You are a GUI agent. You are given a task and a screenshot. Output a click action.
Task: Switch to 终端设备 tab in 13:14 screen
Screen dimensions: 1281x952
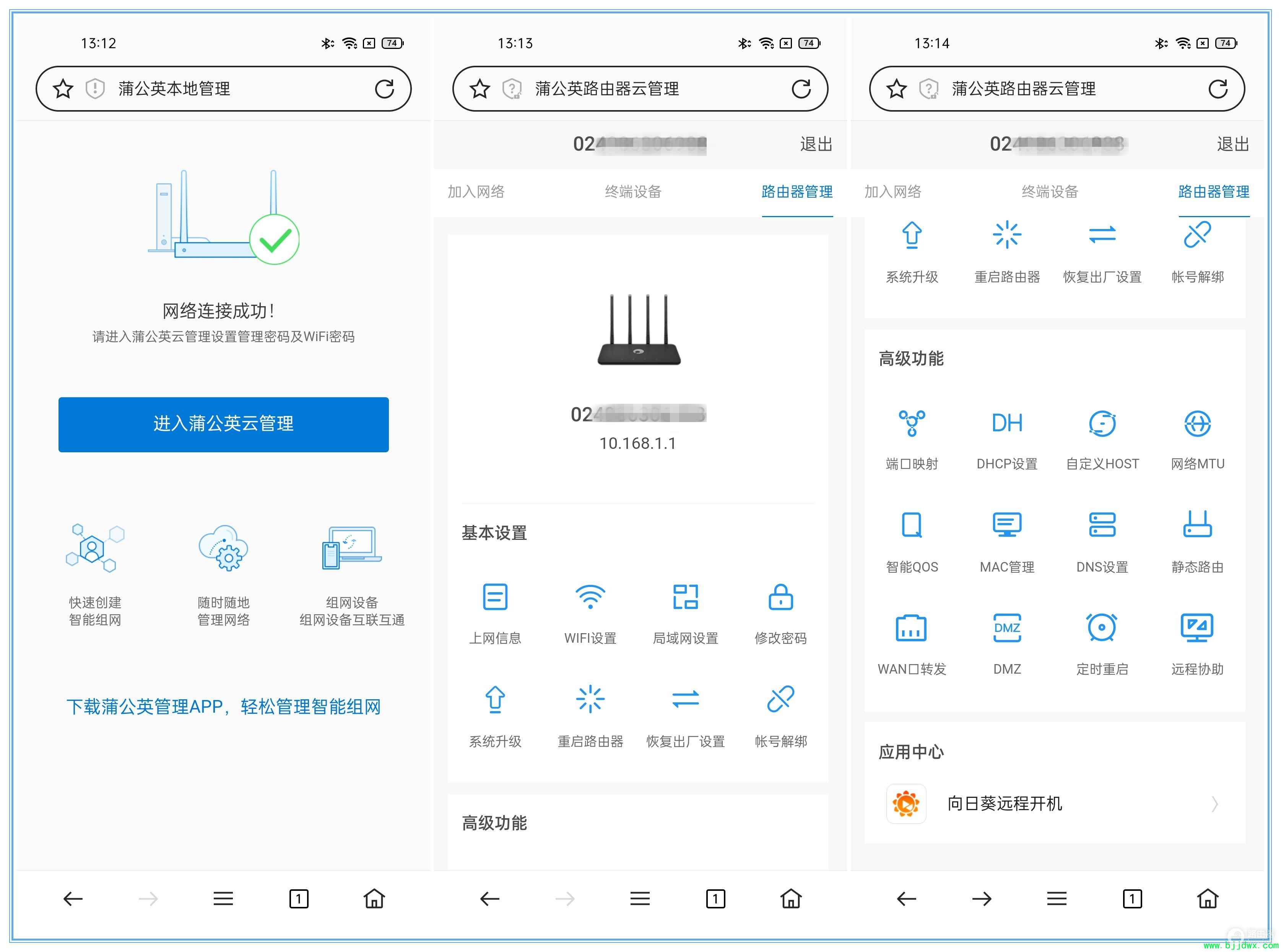(x=1049, y=191)
